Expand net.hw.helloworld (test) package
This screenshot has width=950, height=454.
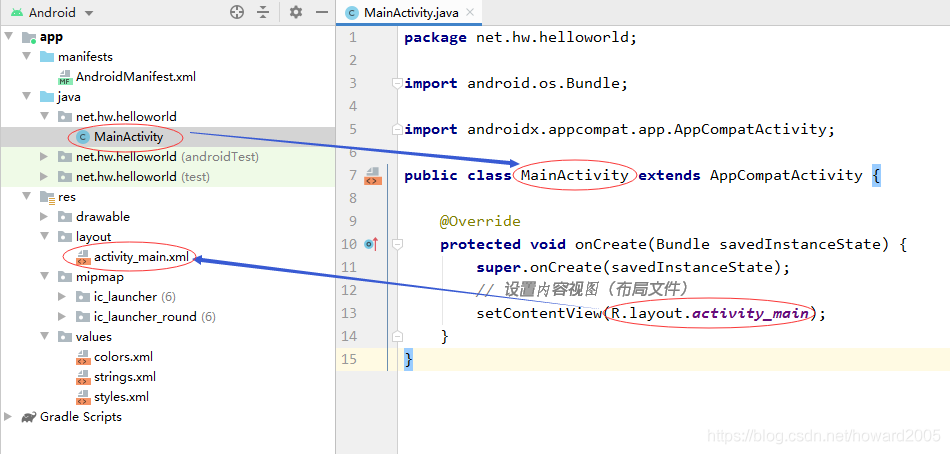(44, 177)
